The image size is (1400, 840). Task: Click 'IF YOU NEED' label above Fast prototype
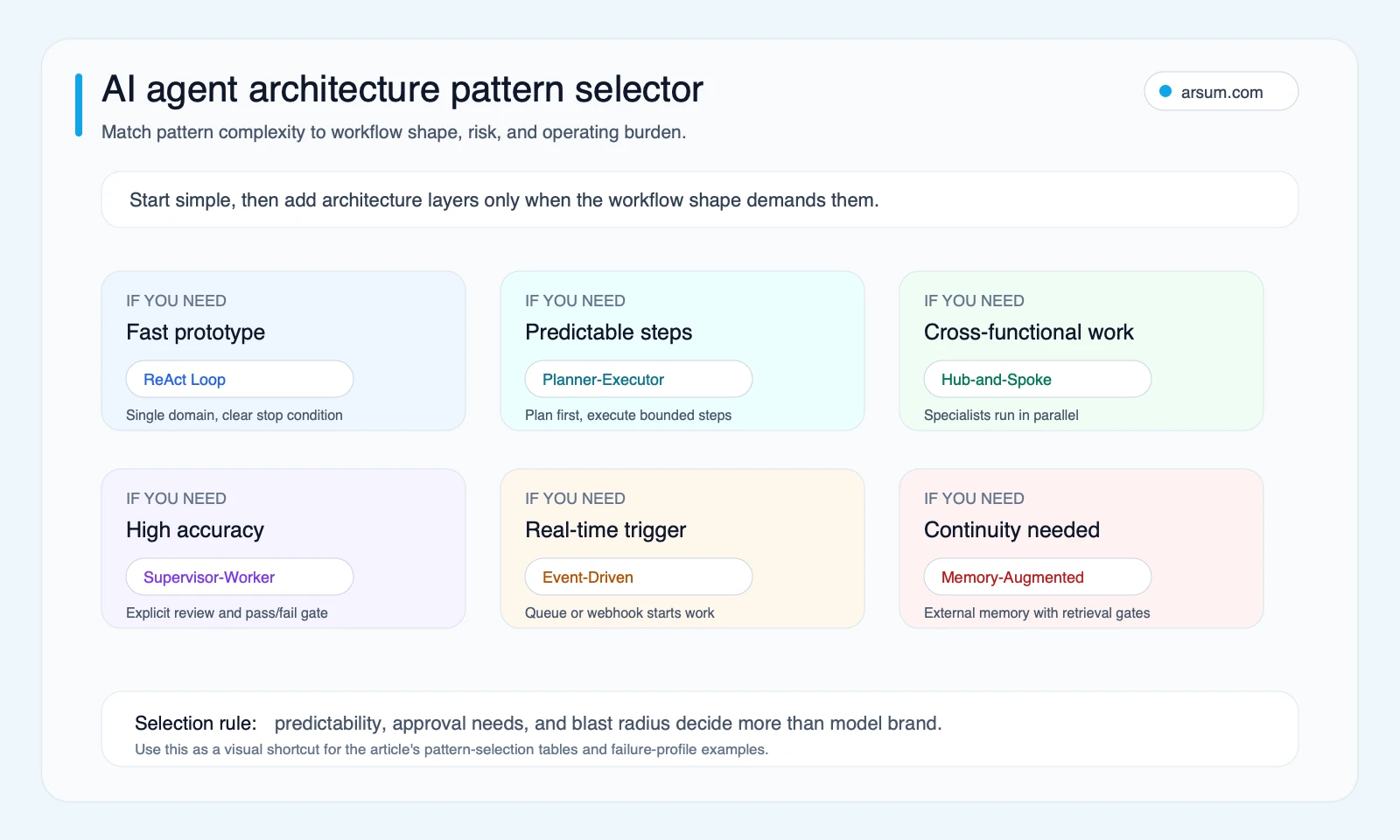pos(176,301)
